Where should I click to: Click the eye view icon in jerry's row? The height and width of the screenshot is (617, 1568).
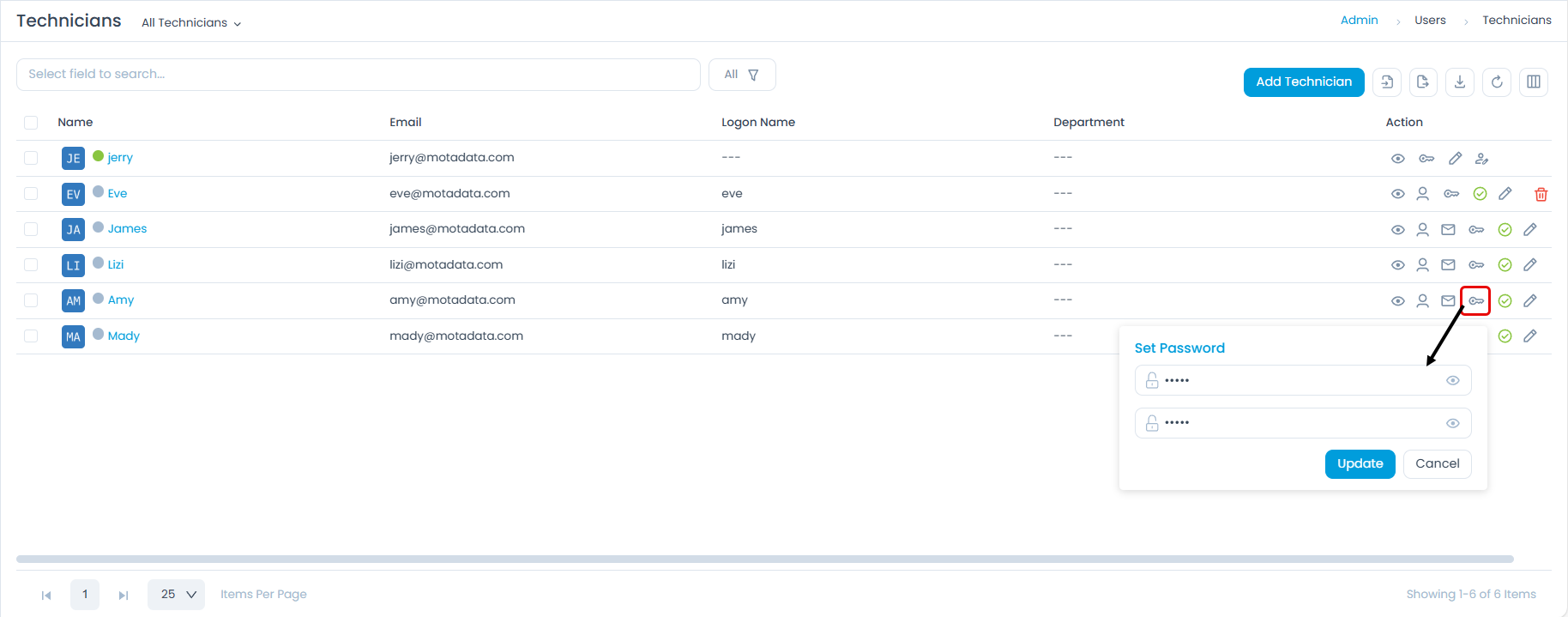pyautogui.click(x=1397, y=159)
